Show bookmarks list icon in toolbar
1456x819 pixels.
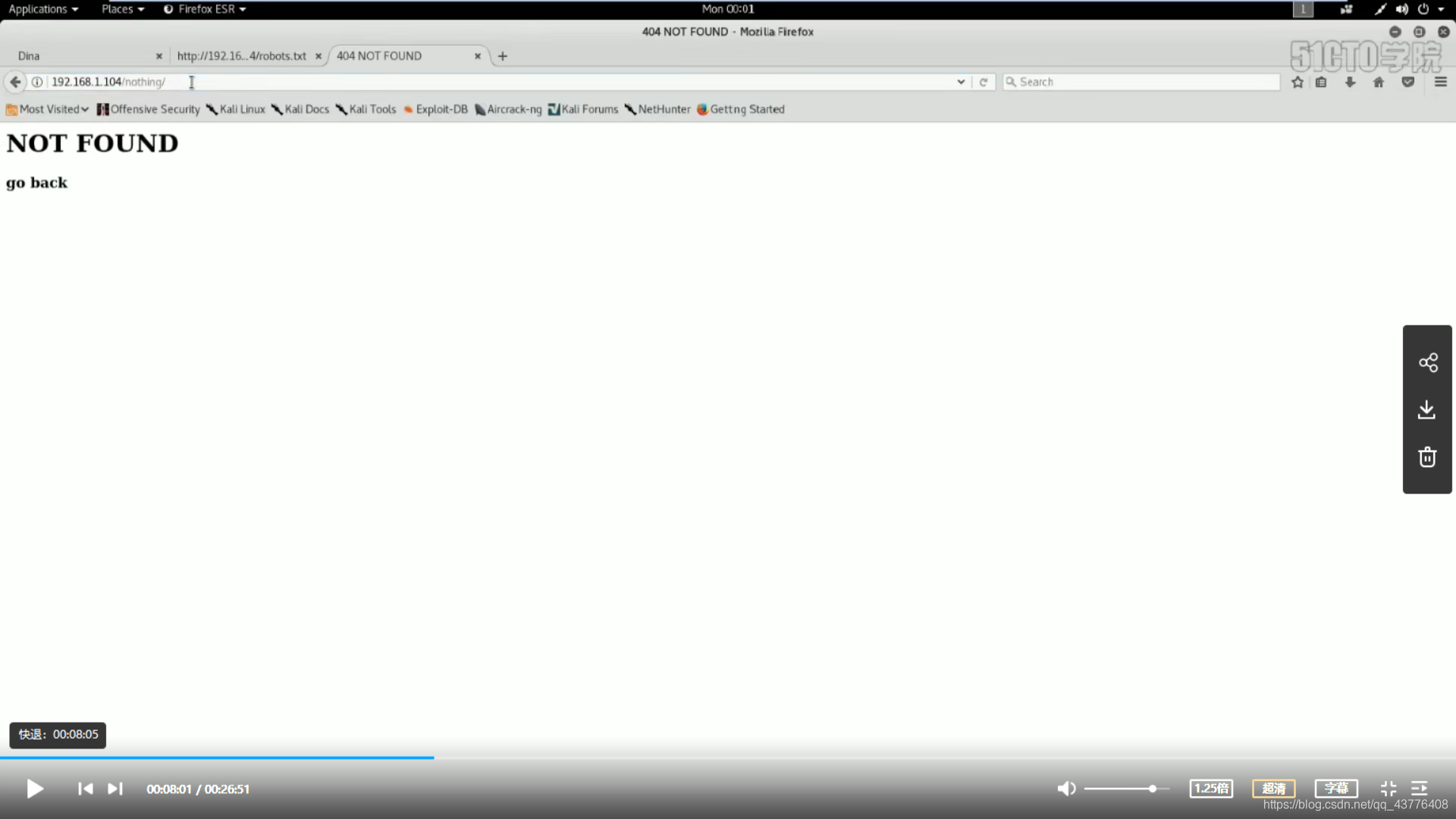point(1321,82)
